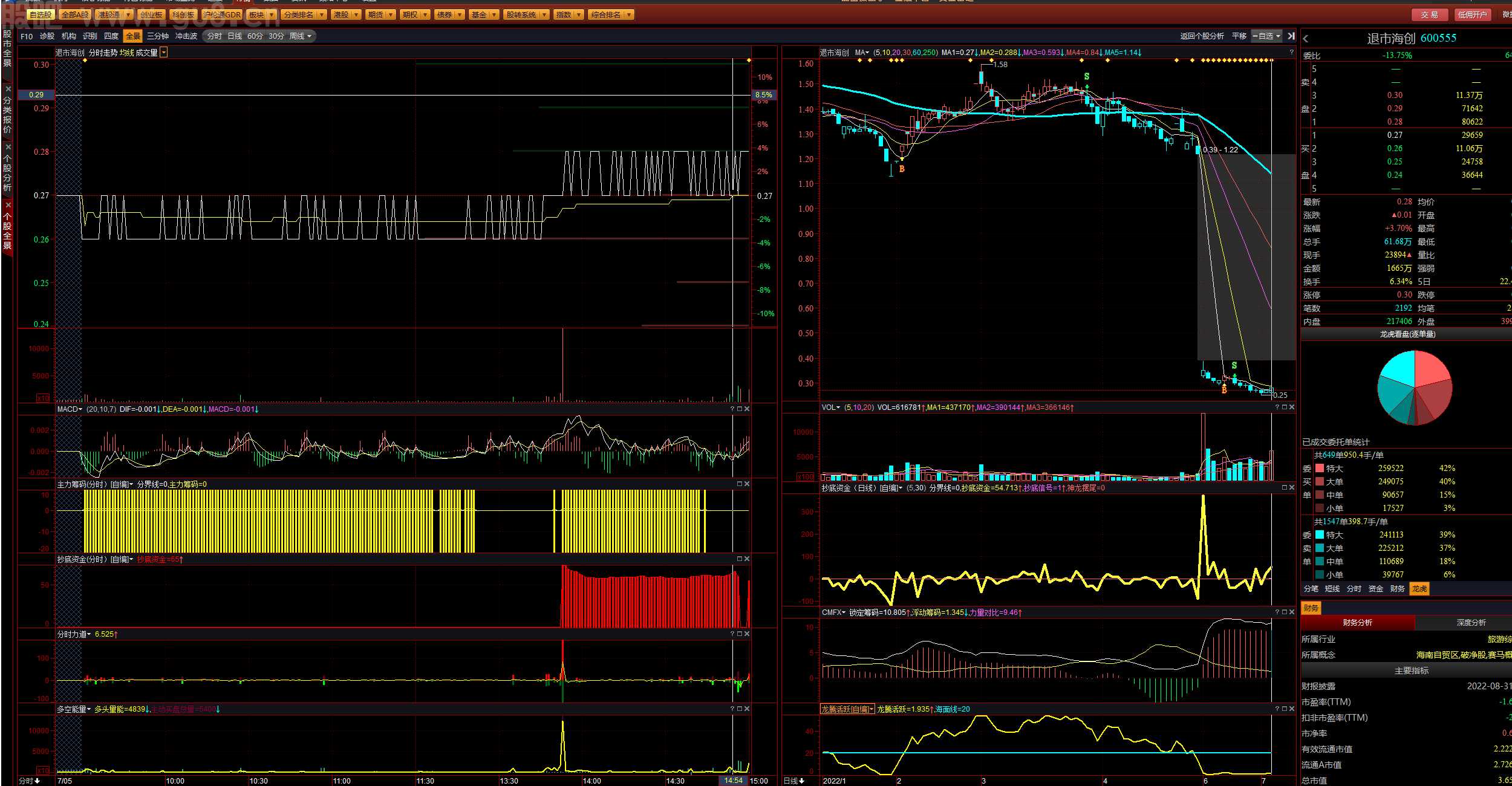
Task: Close the VOL indicator panel
Action: coord(1292,408)
